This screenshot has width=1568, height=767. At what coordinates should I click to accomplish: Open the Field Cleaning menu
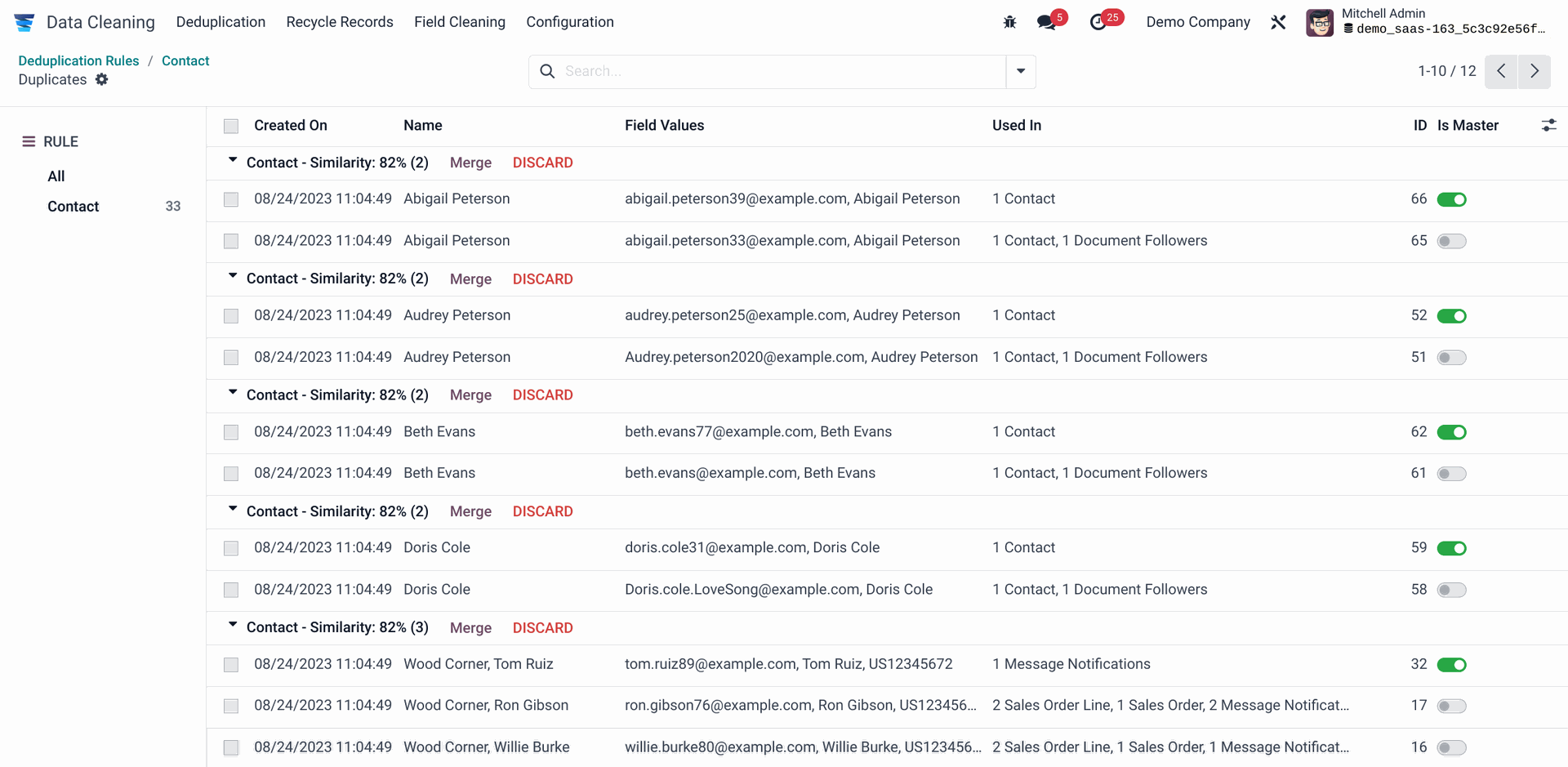459,22
